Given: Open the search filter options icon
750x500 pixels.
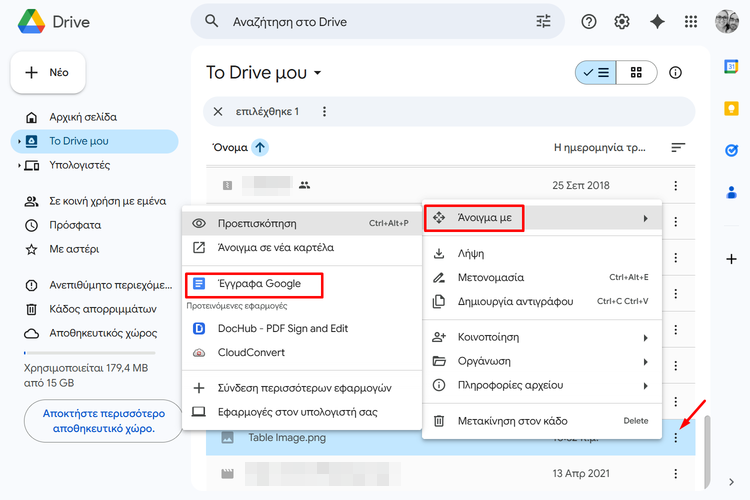Looking at the screenshot, I should (x=543, y=22).
